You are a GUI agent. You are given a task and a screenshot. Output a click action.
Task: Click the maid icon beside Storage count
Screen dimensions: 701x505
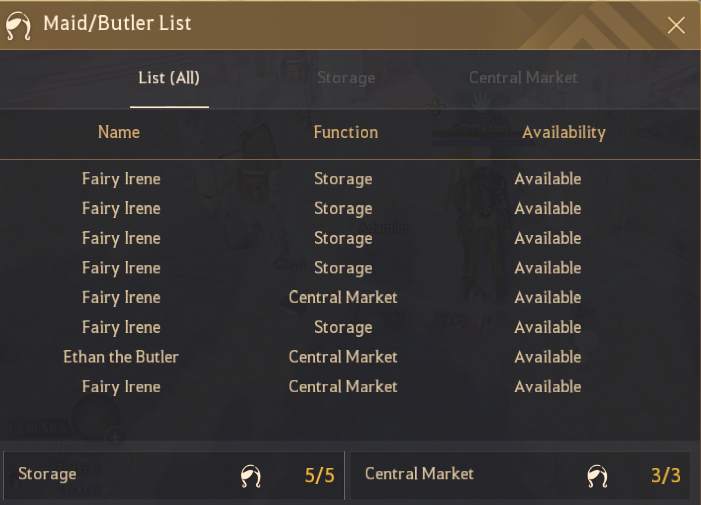(250, 476)
